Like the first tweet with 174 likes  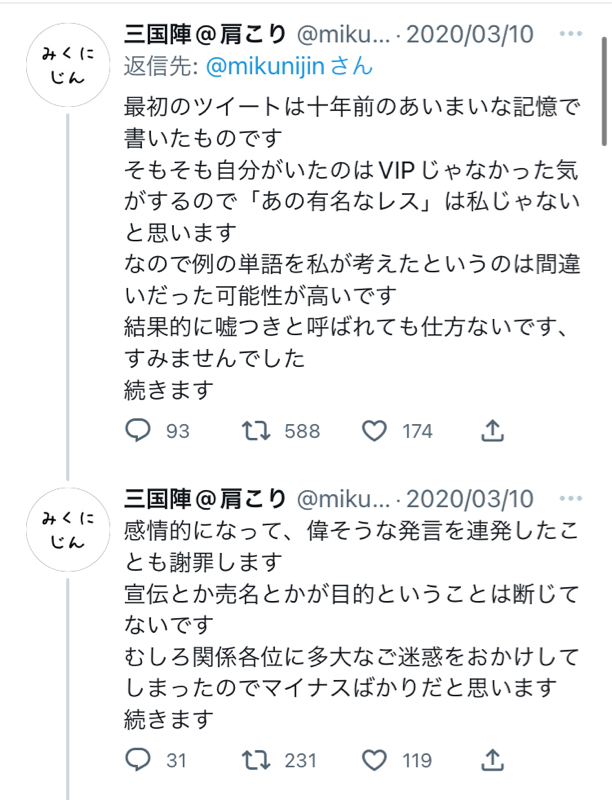[374, 431]
